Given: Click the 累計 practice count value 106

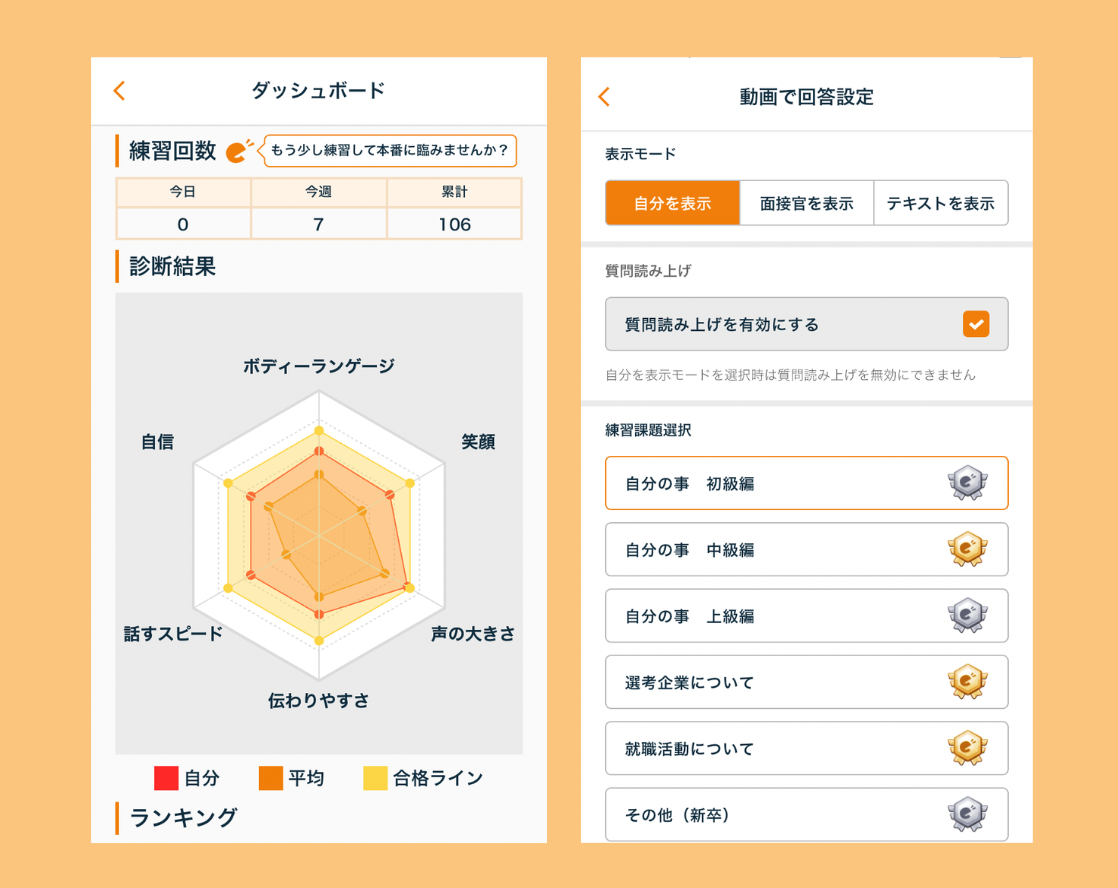Looking at the screenshot, I should [x=454, y=224].
